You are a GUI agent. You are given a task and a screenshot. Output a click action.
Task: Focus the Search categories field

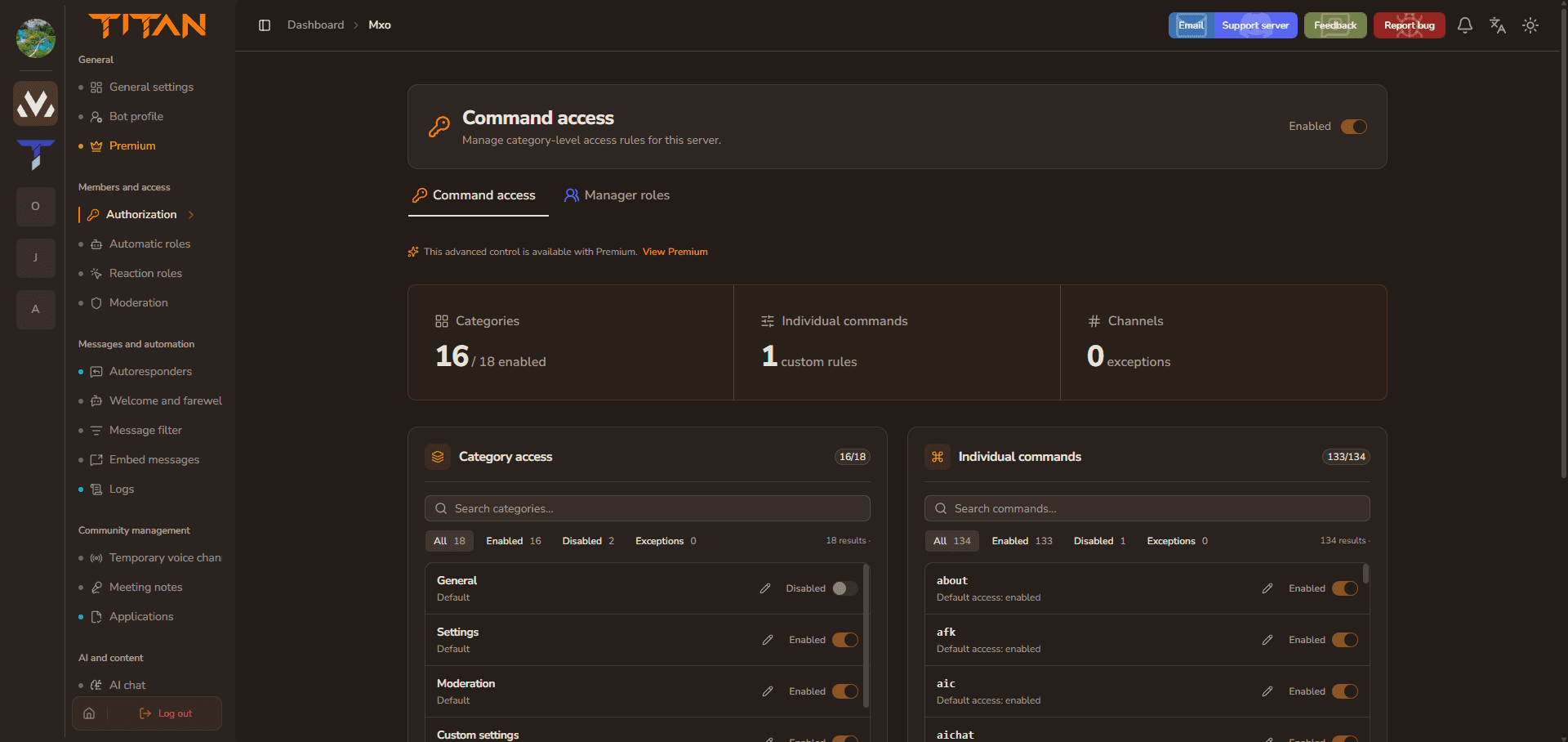(648, 508)
